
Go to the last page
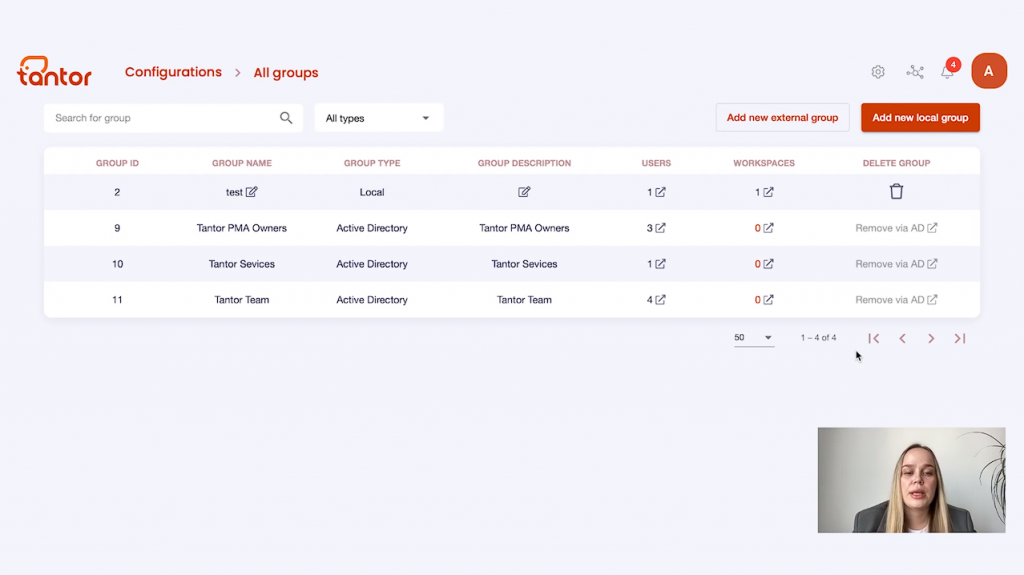click(959, 338)
